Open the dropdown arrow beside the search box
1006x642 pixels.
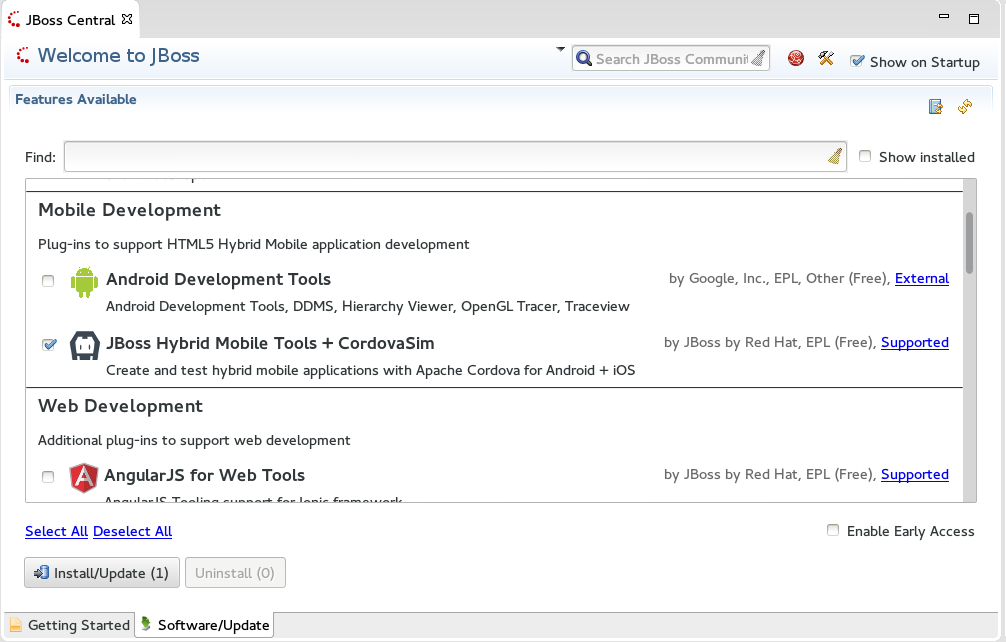pyautogui.click(x=561, y=49)
